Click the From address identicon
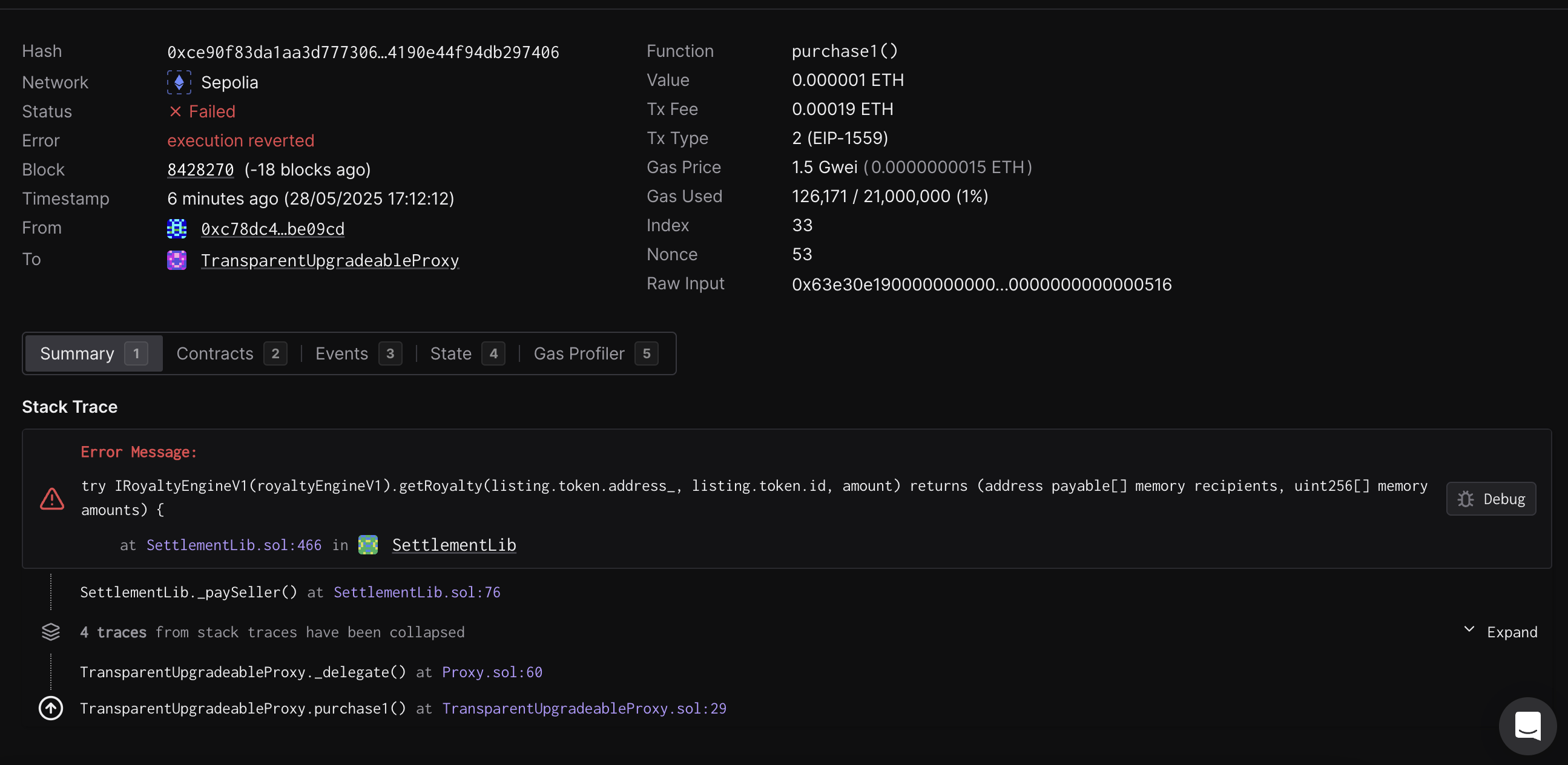Viewport: 1568px width, 765px height. 177,229
